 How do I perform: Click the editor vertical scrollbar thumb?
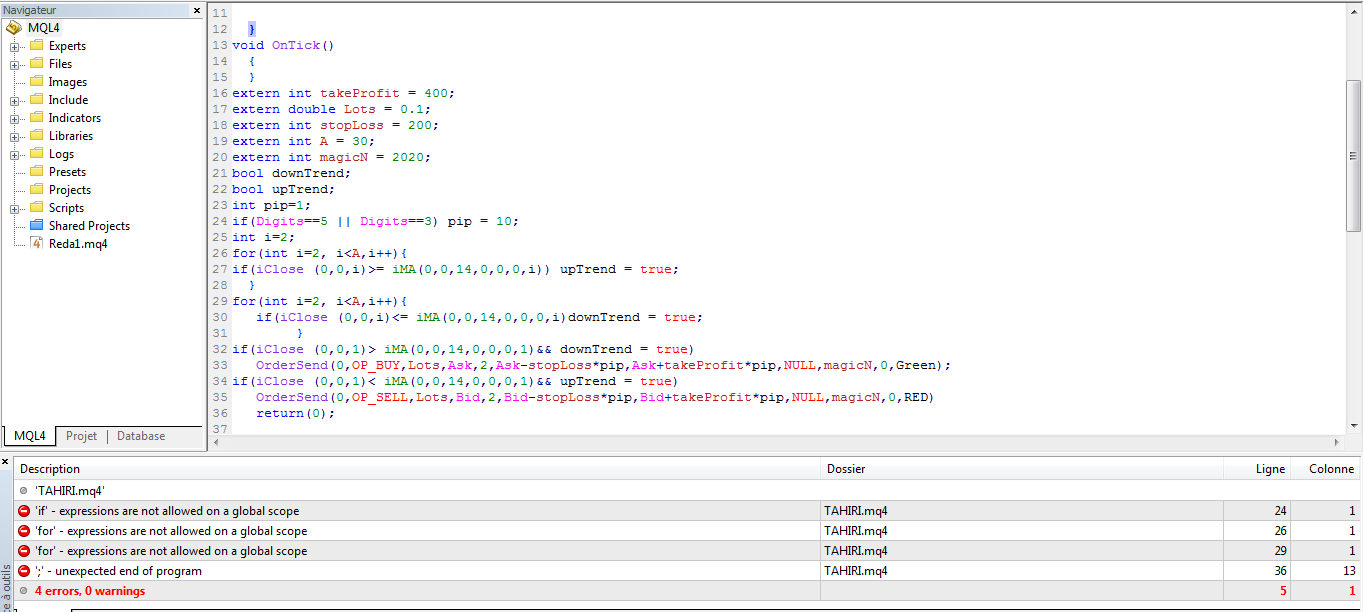click(x=1353, y=155)
